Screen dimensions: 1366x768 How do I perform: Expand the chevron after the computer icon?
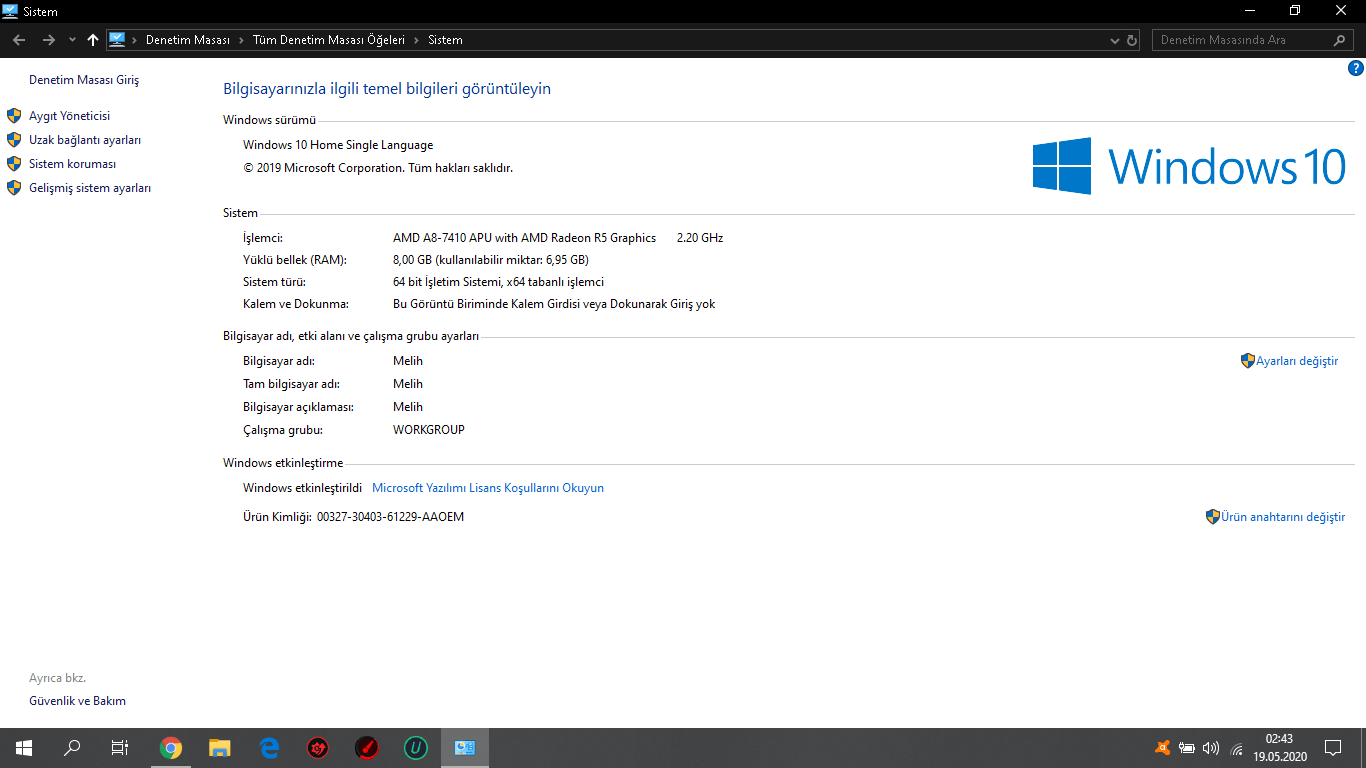tap(134, 40)
